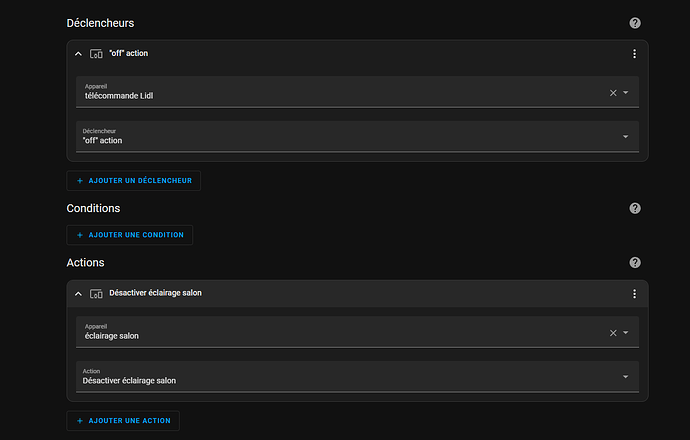
Task: Click Ajouter un déclencheur button
Action: pos(134,181)
